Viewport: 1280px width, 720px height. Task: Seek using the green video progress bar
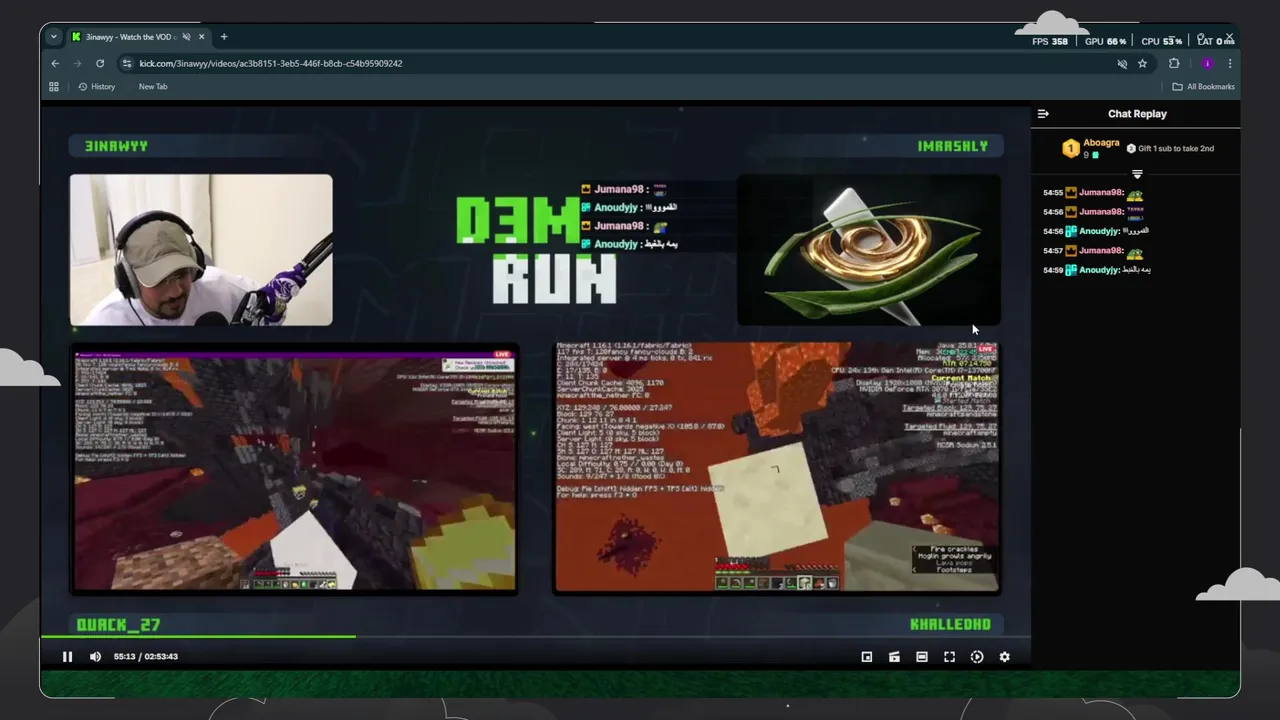click(535, 636)
